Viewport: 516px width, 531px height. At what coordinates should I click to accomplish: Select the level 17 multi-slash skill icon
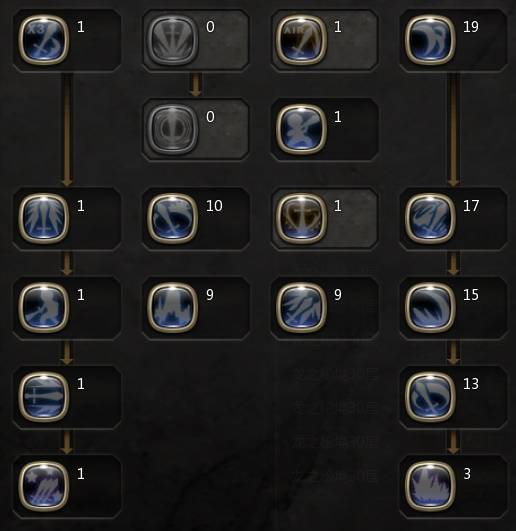[x=430, y=218]
